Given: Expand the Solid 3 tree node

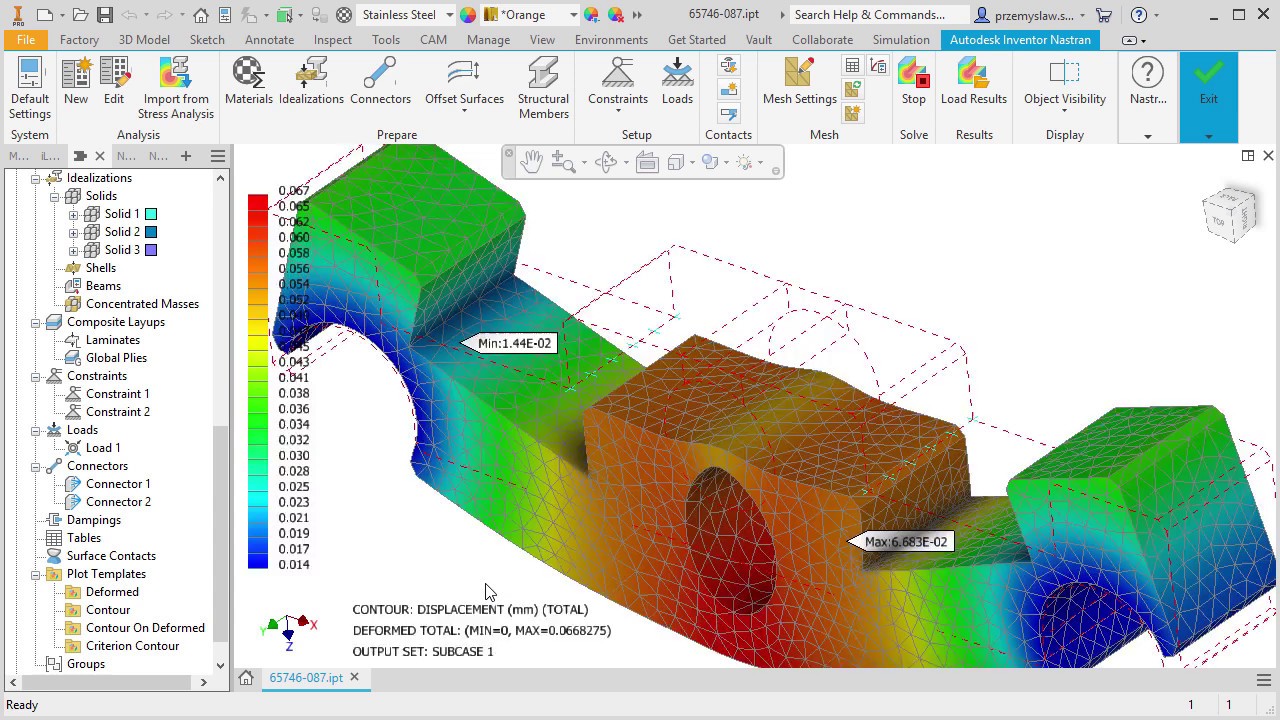Looking at the screenshot, I should tap(73, 250).
